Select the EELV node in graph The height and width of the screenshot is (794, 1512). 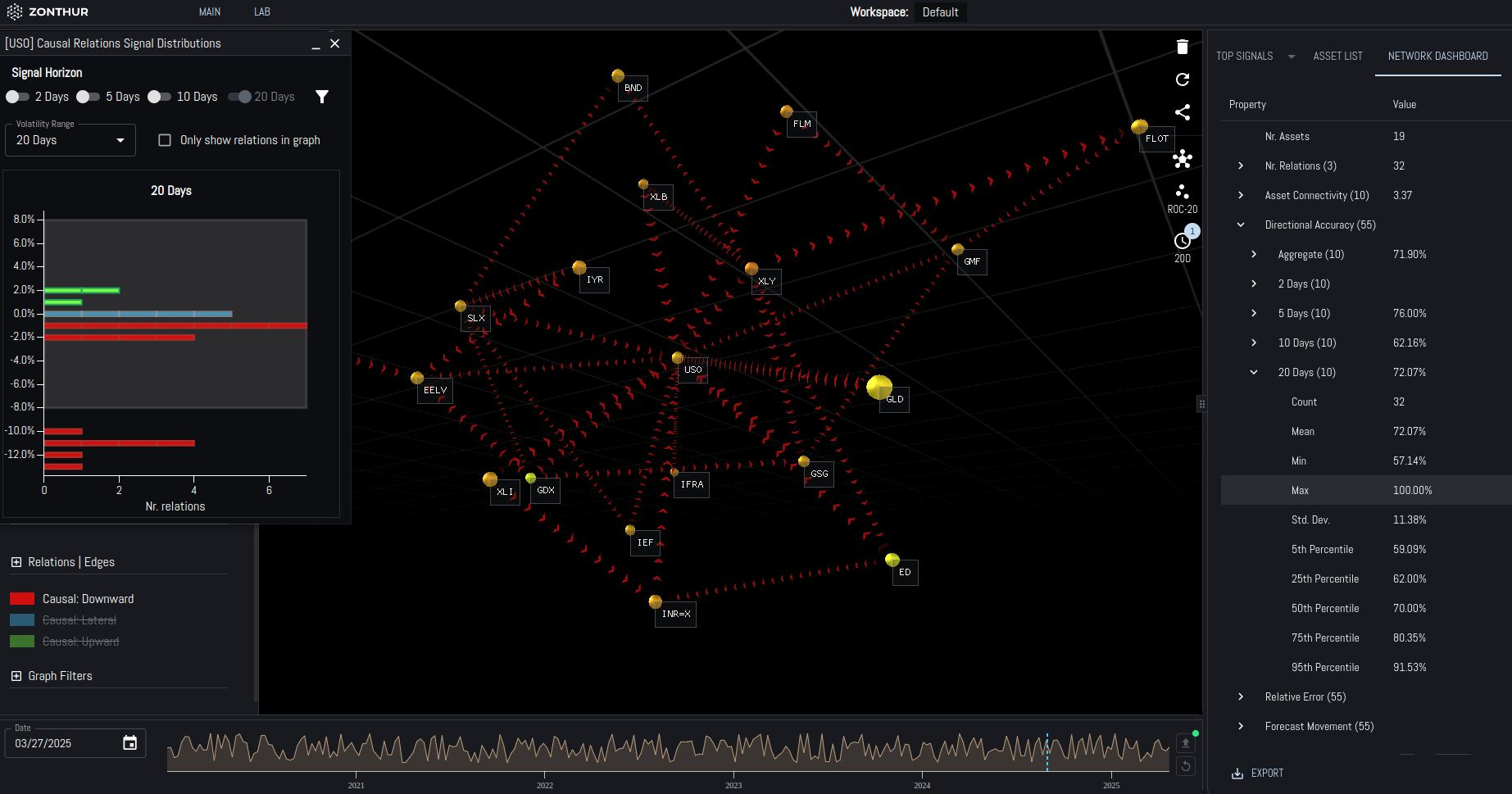point(417,378)
